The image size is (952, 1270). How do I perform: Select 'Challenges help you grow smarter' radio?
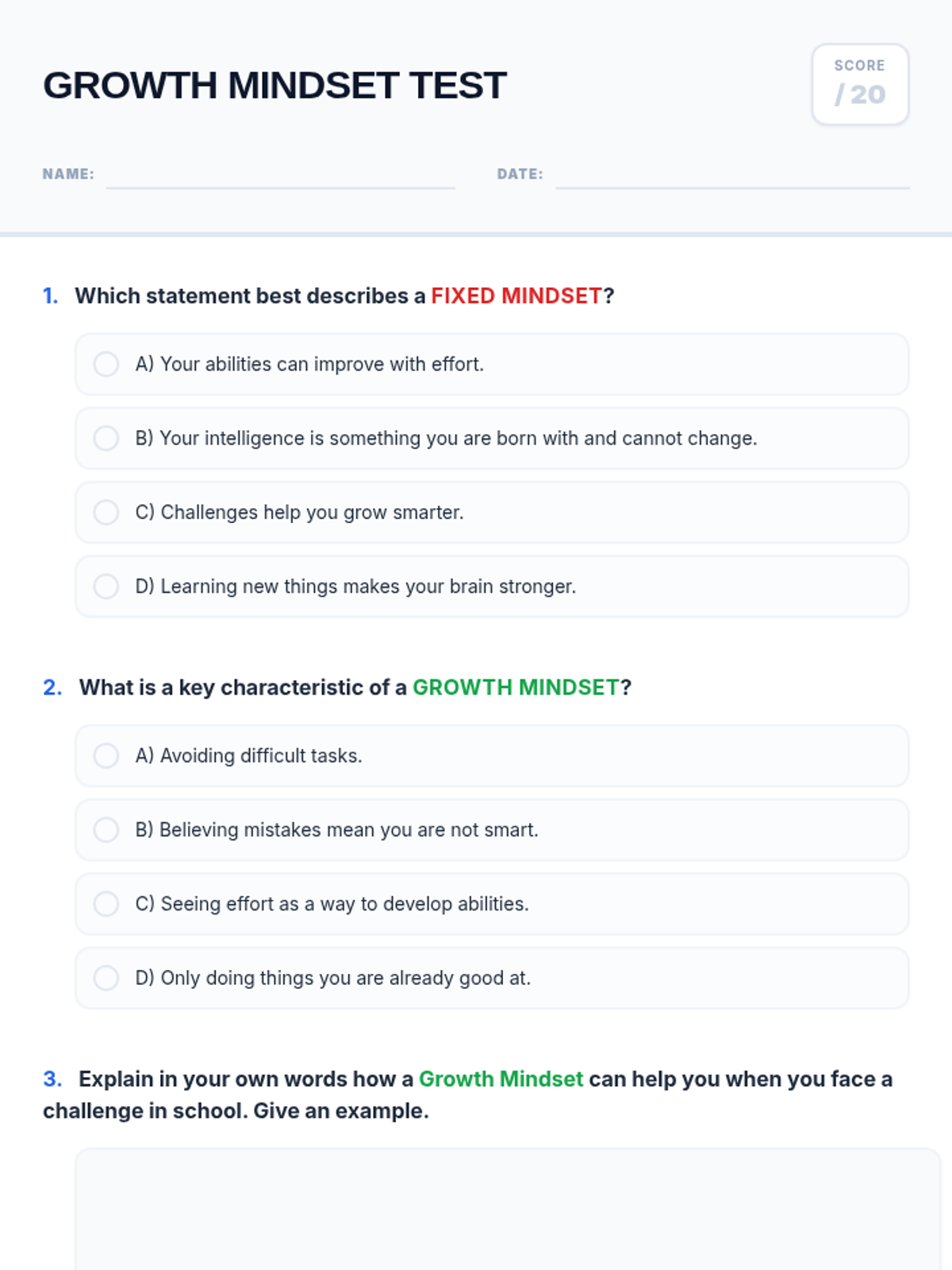coord(106,512)
